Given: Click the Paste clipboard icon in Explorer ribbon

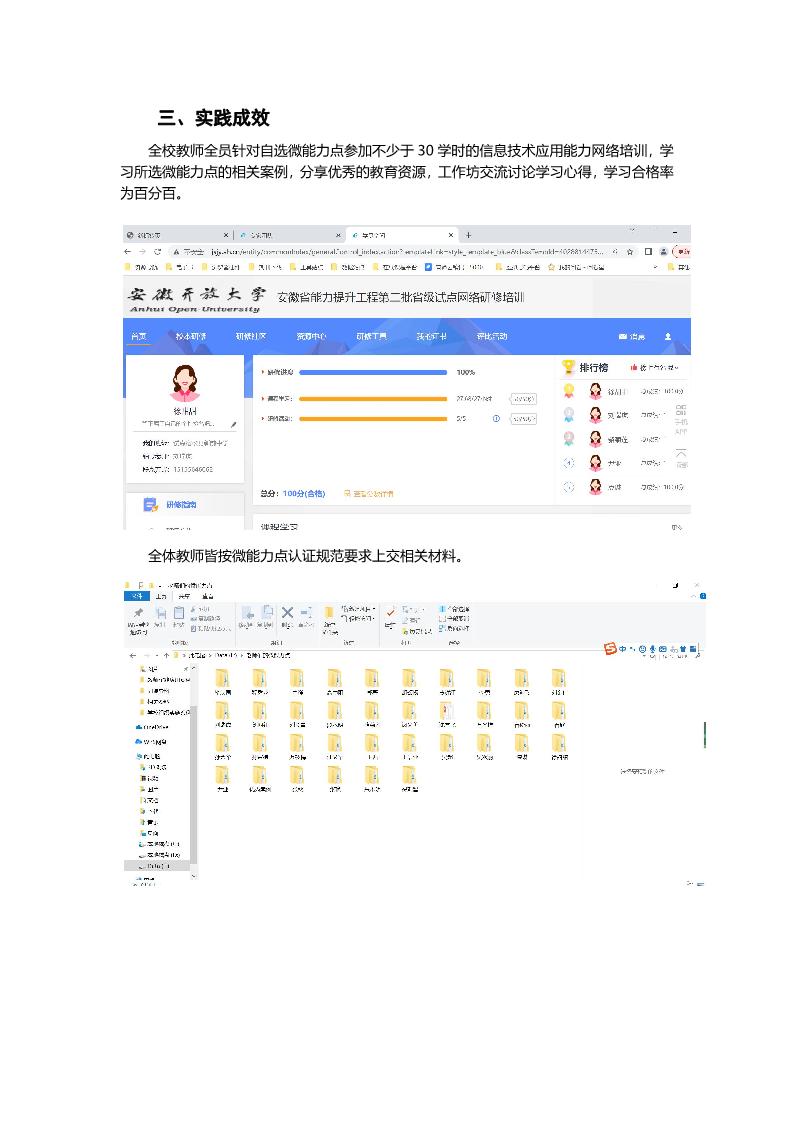Looking at the screenshot, I should click(178, 614).
